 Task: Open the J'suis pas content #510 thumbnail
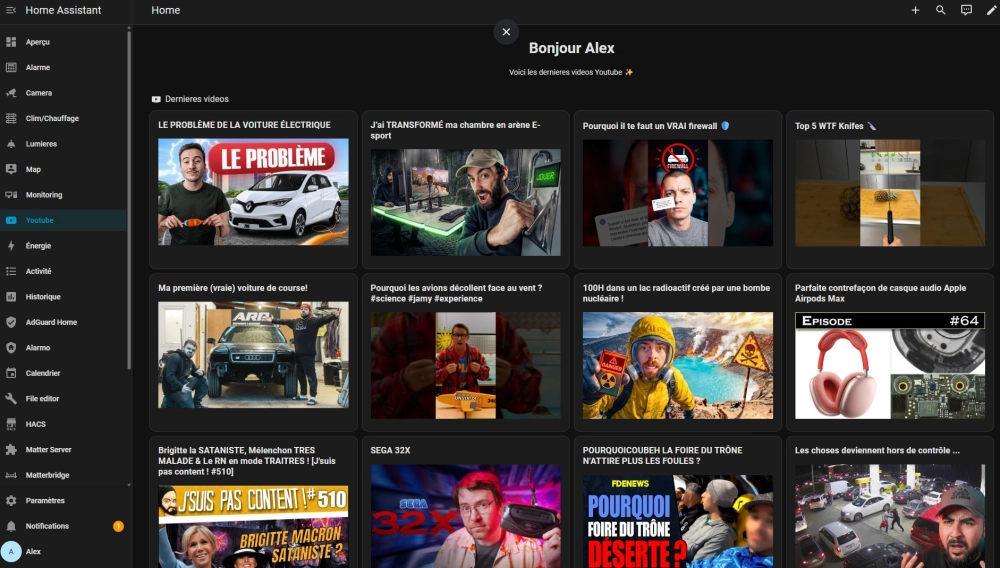pyautogui.click(x=253, y=527)
